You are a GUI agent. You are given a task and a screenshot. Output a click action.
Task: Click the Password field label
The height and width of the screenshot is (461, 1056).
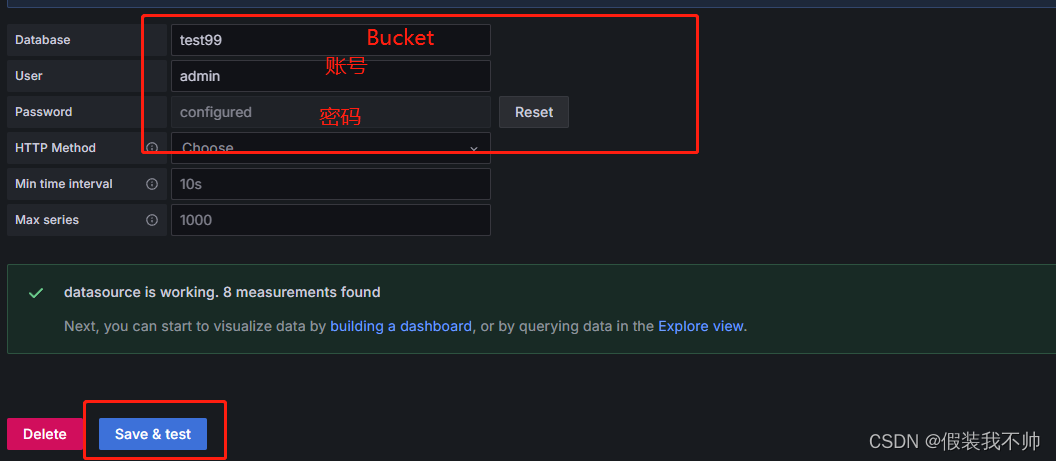pyautogui.click(x=44, y=112)
